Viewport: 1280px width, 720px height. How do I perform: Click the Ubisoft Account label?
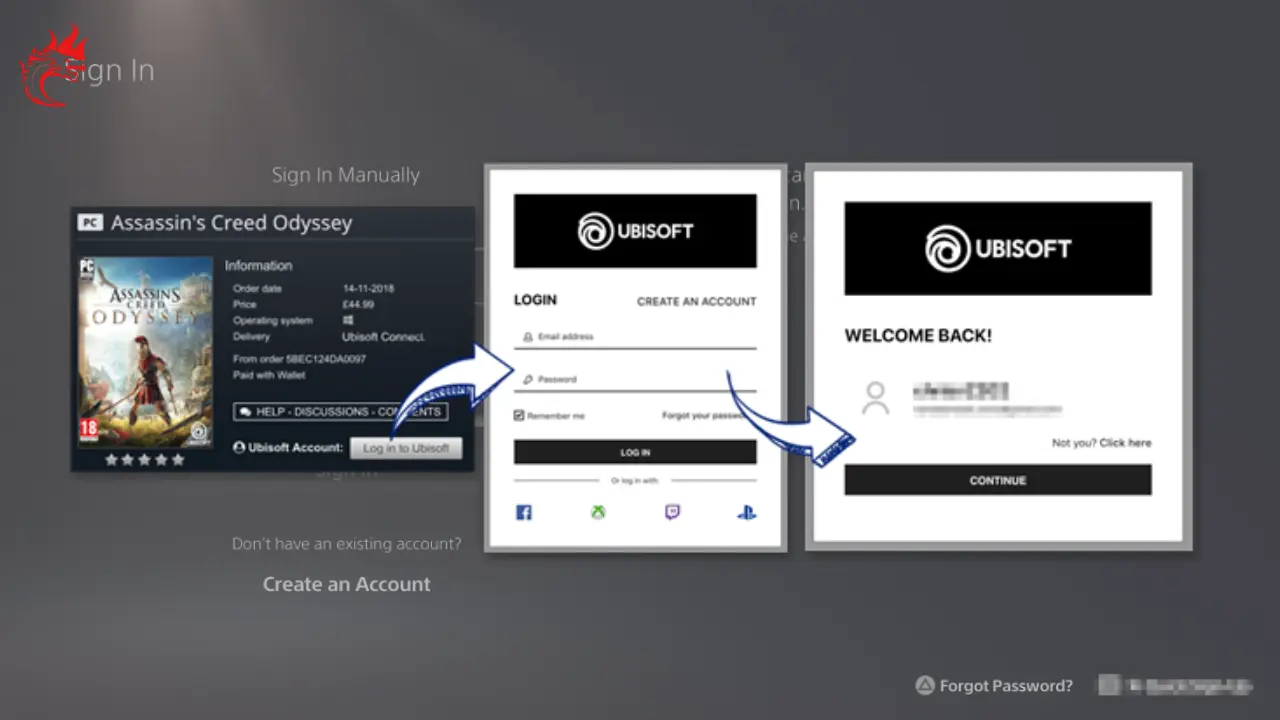(288, 448)
